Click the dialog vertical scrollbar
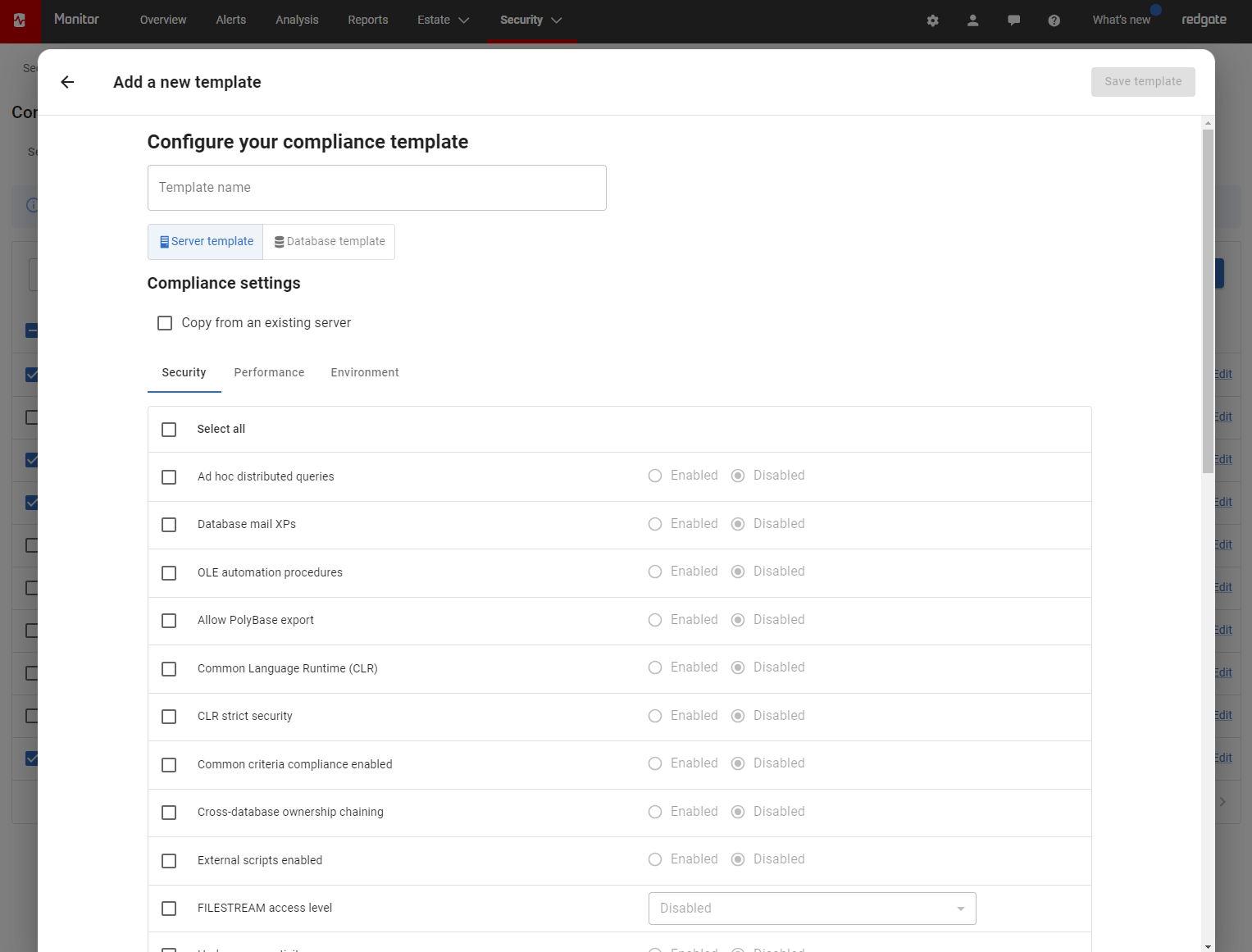1252x952 pixels. [1208, 301]
